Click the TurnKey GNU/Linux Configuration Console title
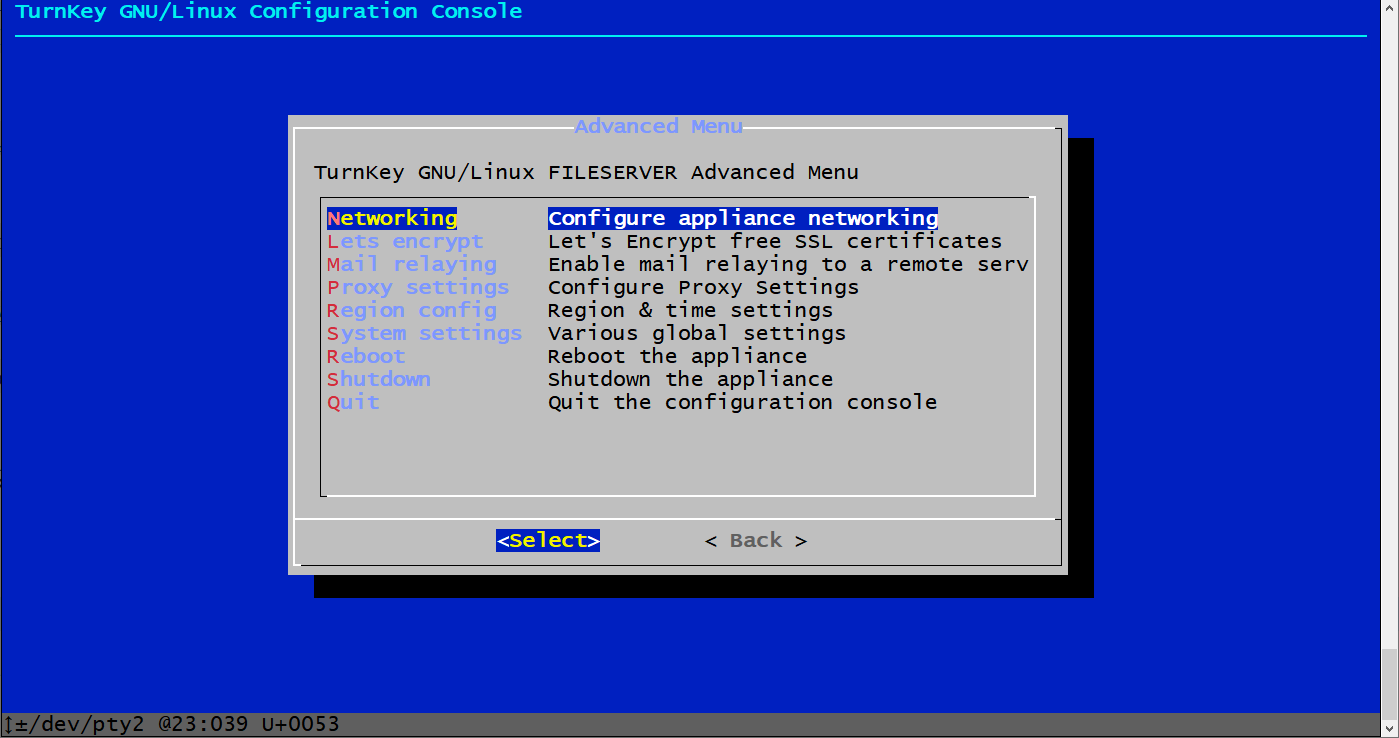The height and width of the screenshot is (738, 1399). coord(269,11)
